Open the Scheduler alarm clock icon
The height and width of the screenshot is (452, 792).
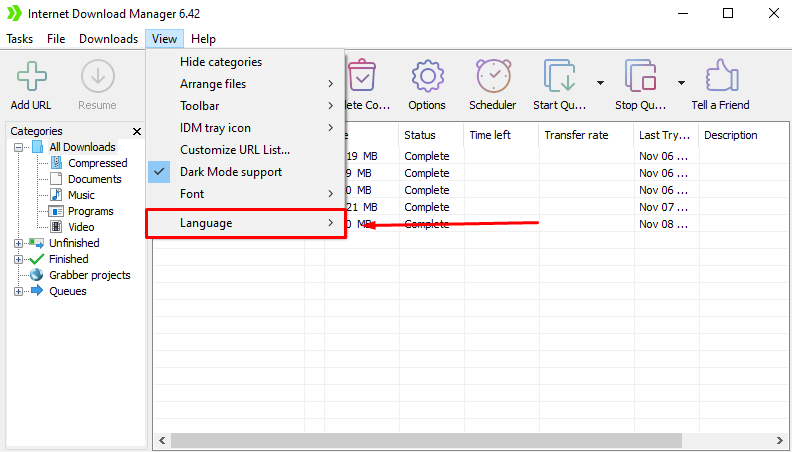coord(493,76)
